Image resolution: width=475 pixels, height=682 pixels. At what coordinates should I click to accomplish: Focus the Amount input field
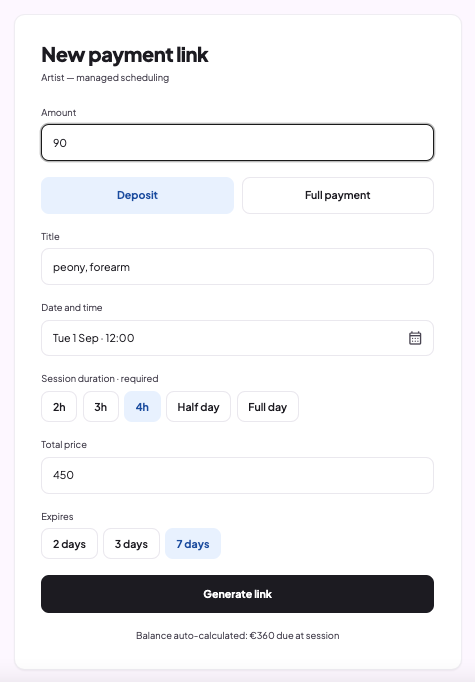pyautogui.click(x=238, y=143)
